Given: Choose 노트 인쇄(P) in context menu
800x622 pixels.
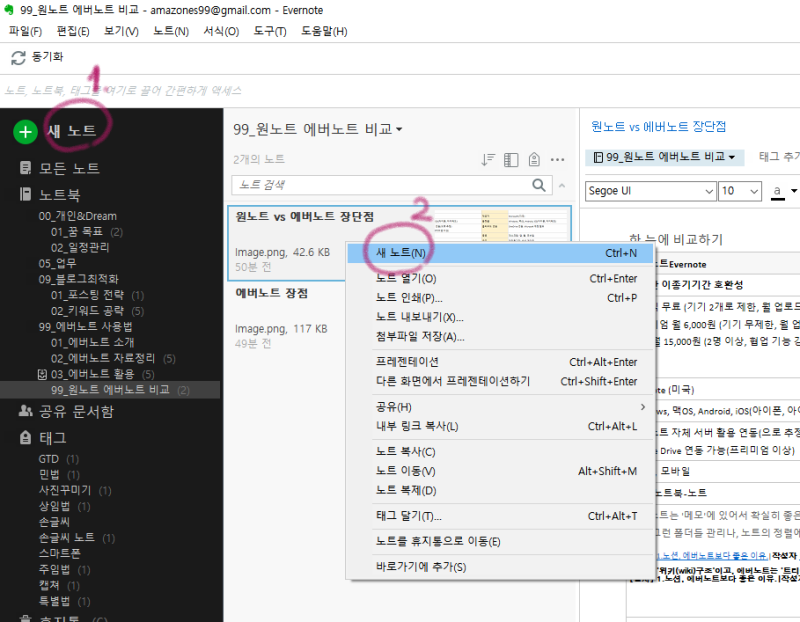Looking at the screenshot, I should (x=500, y=298).
